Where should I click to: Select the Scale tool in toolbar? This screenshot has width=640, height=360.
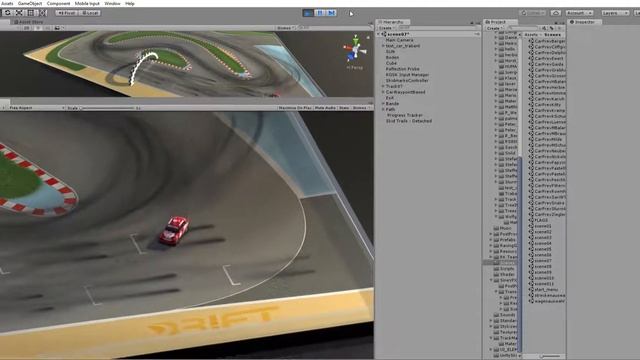pos(19,13)
